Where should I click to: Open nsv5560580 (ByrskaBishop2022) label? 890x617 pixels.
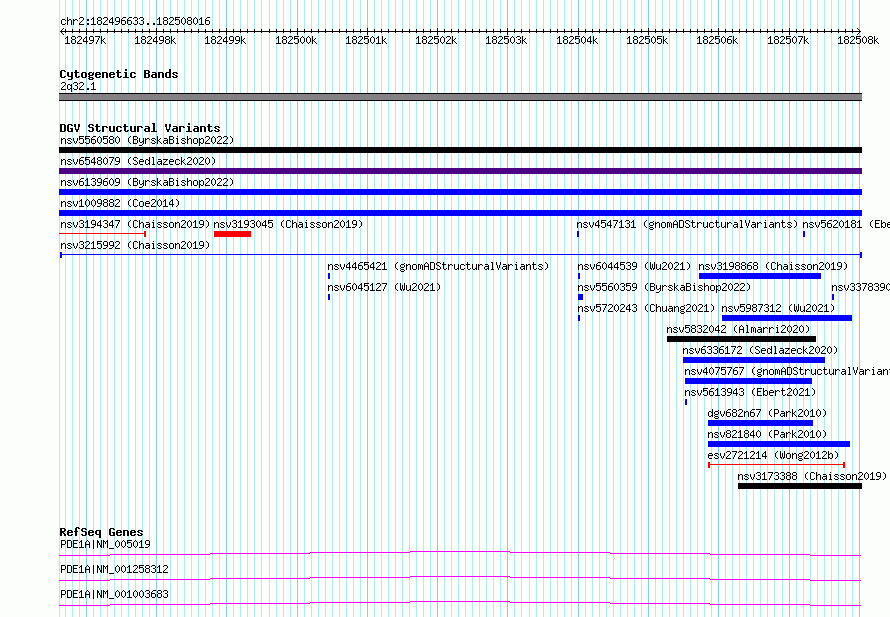pos(147,140)
